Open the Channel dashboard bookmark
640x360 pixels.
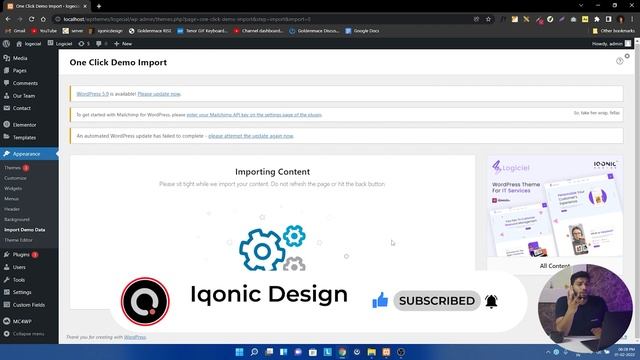[x=258, y=31]
